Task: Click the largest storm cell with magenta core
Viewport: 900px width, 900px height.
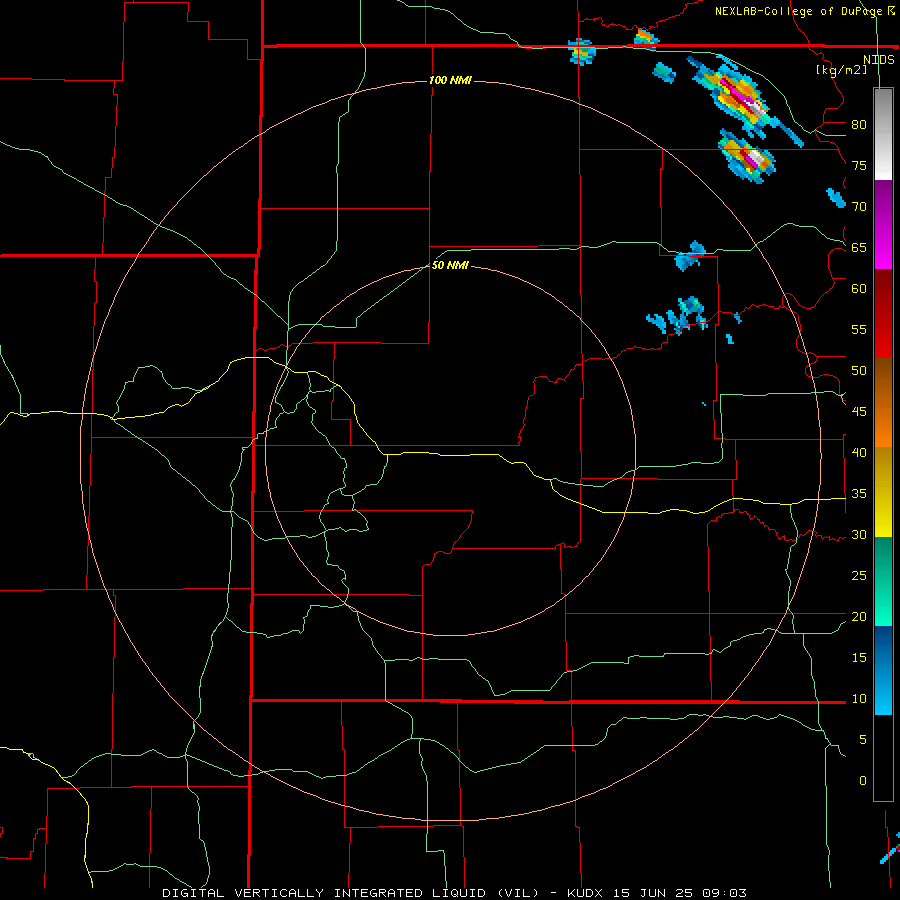Action: tap(740, 99)
